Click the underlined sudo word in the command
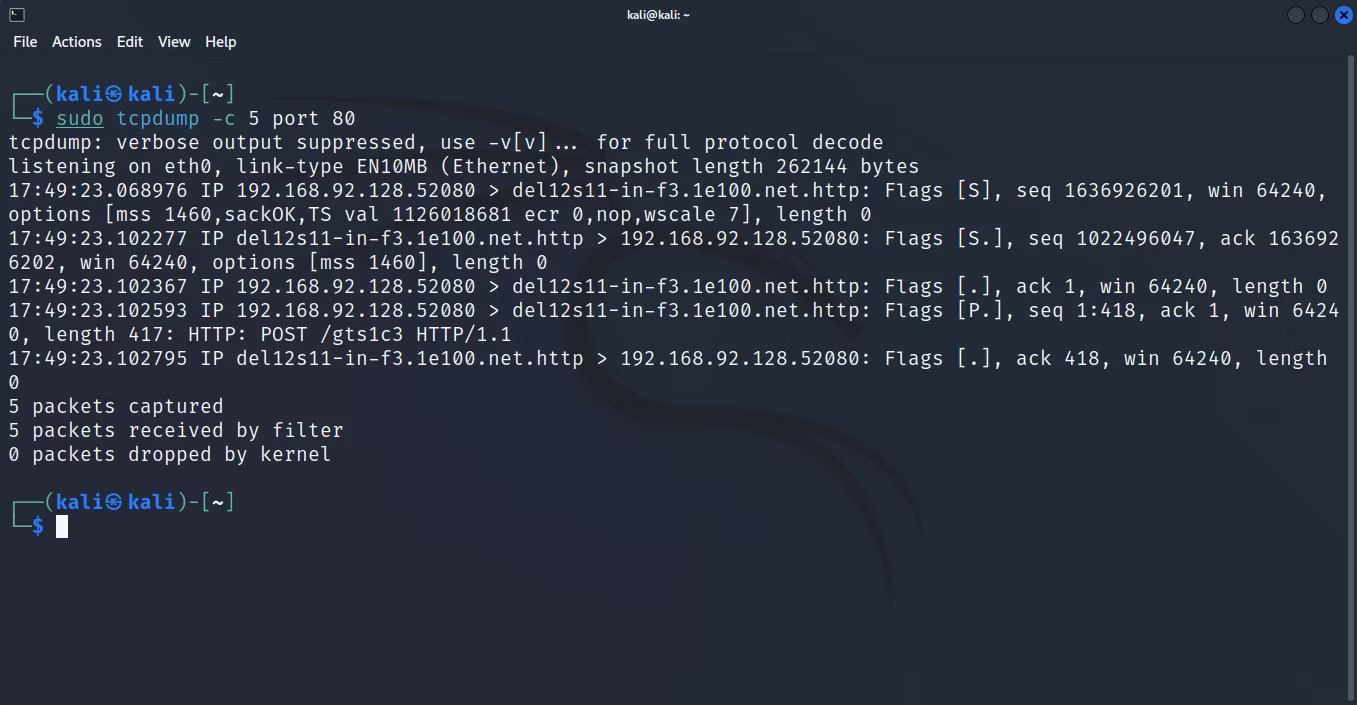 click(x=80, y=119)
